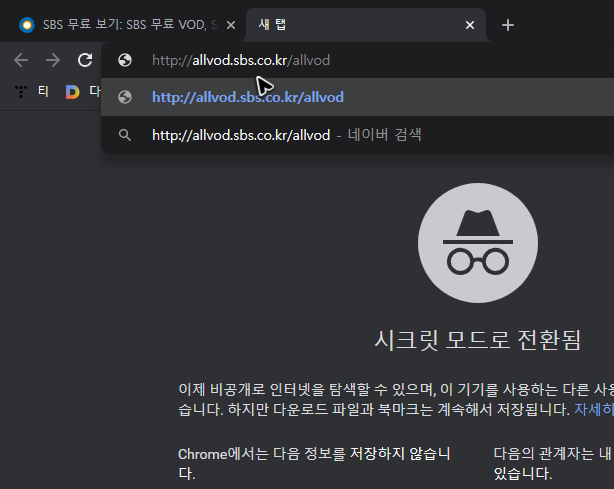This screenshot has width=614, height=489.
Task: Open the 자세히 learn more link
Action: [594, 410]
